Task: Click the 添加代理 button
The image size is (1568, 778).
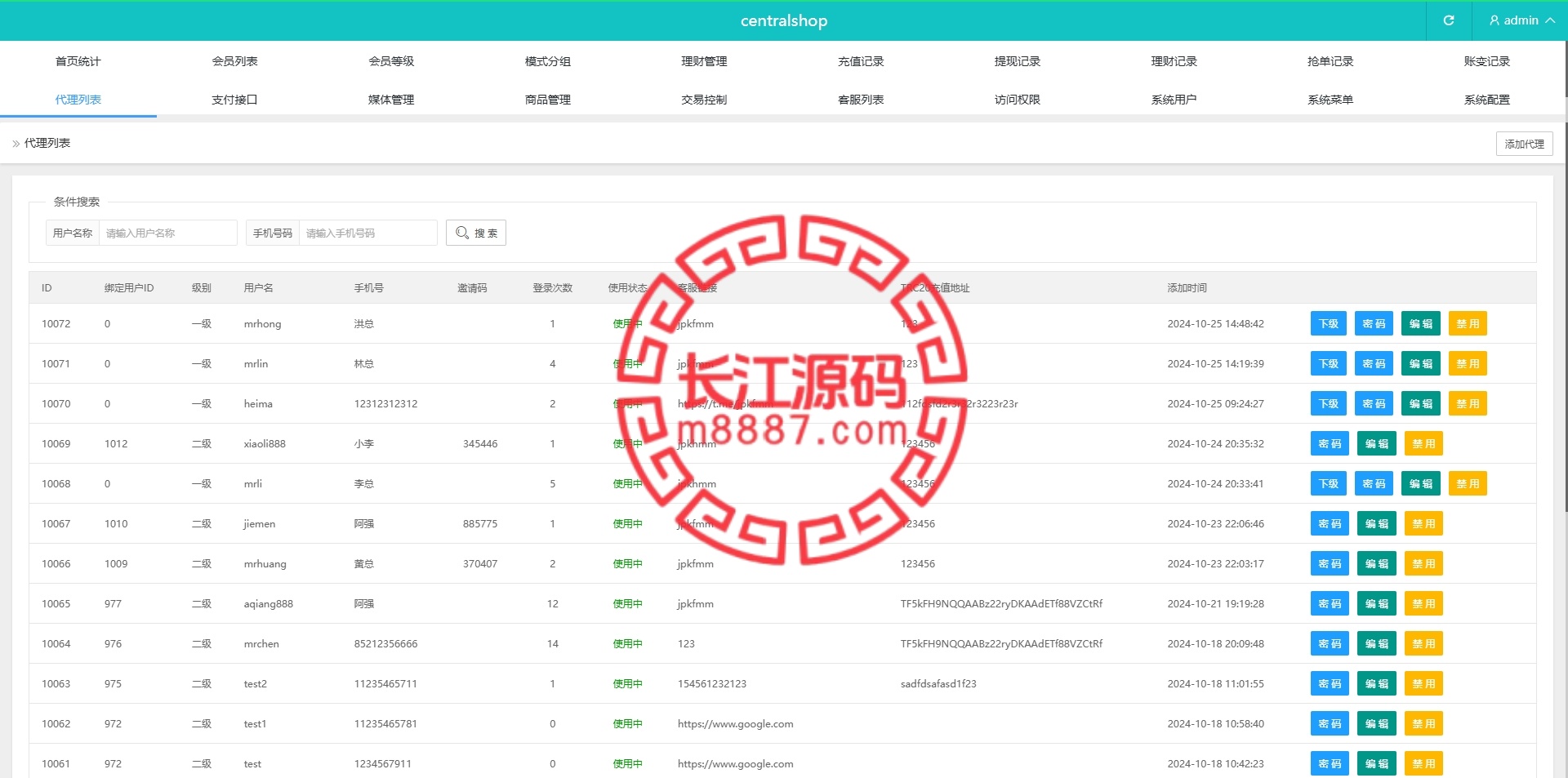Action: [x=1525, y=144]
